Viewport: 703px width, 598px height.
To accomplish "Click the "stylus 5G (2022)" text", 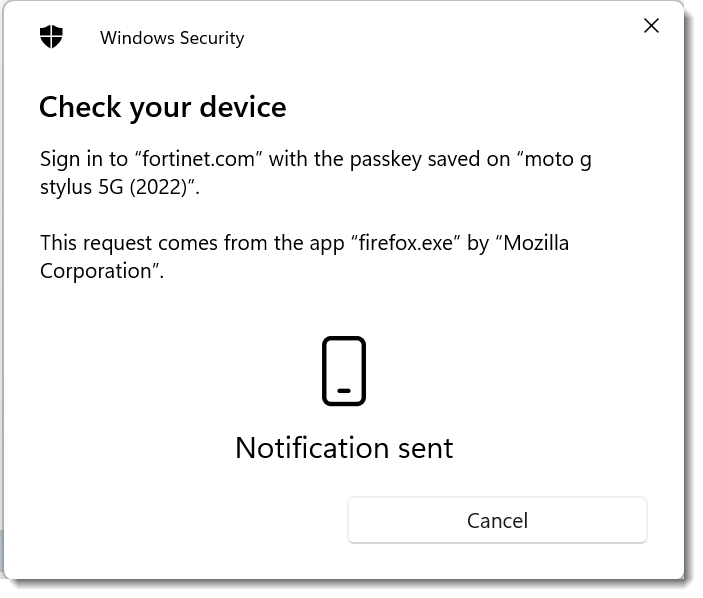I will [x=115, y=187].
